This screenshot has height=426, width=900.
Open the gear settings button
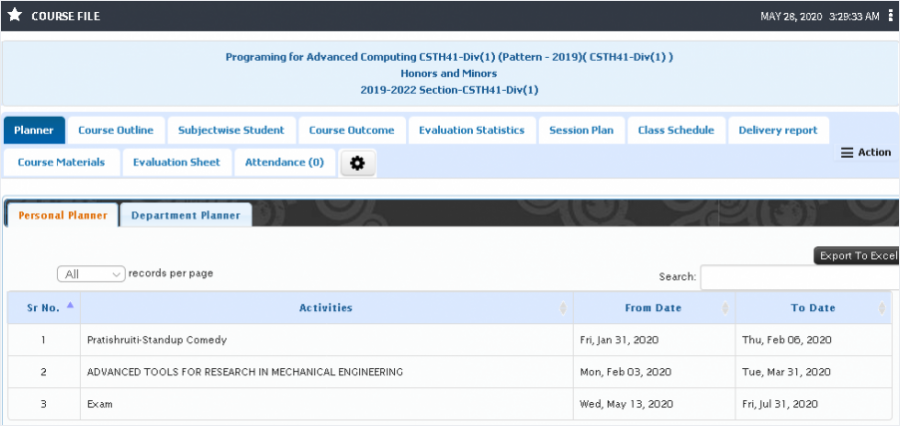click(358, 163)
